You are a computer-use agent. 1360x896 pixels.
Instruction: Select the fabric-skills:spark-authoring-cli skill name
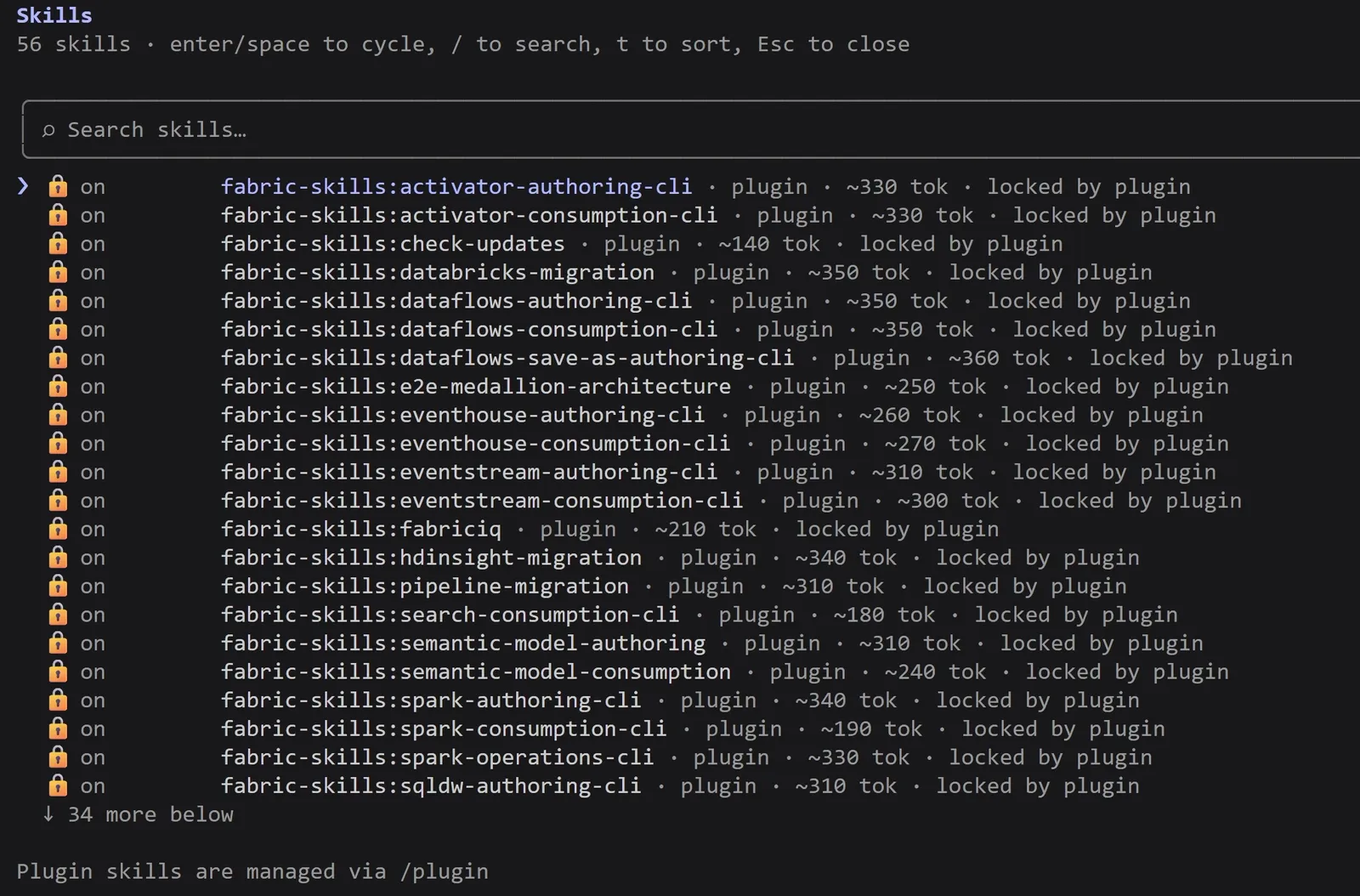click(431, 700)
